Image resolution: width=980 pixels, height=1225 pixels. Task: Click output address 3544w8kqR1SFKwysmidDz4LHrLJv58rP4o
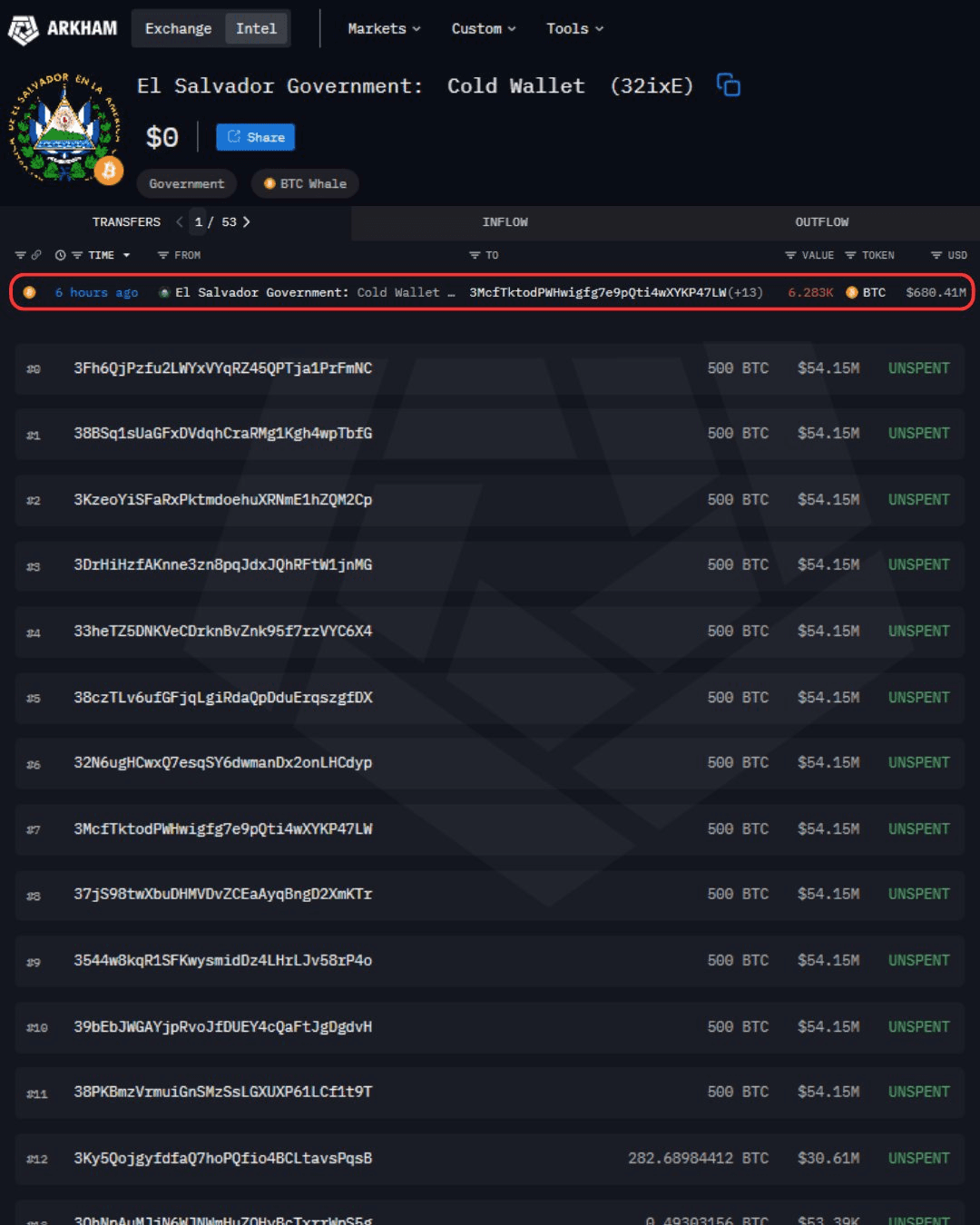pyautogui.click(x=223, y=961)
